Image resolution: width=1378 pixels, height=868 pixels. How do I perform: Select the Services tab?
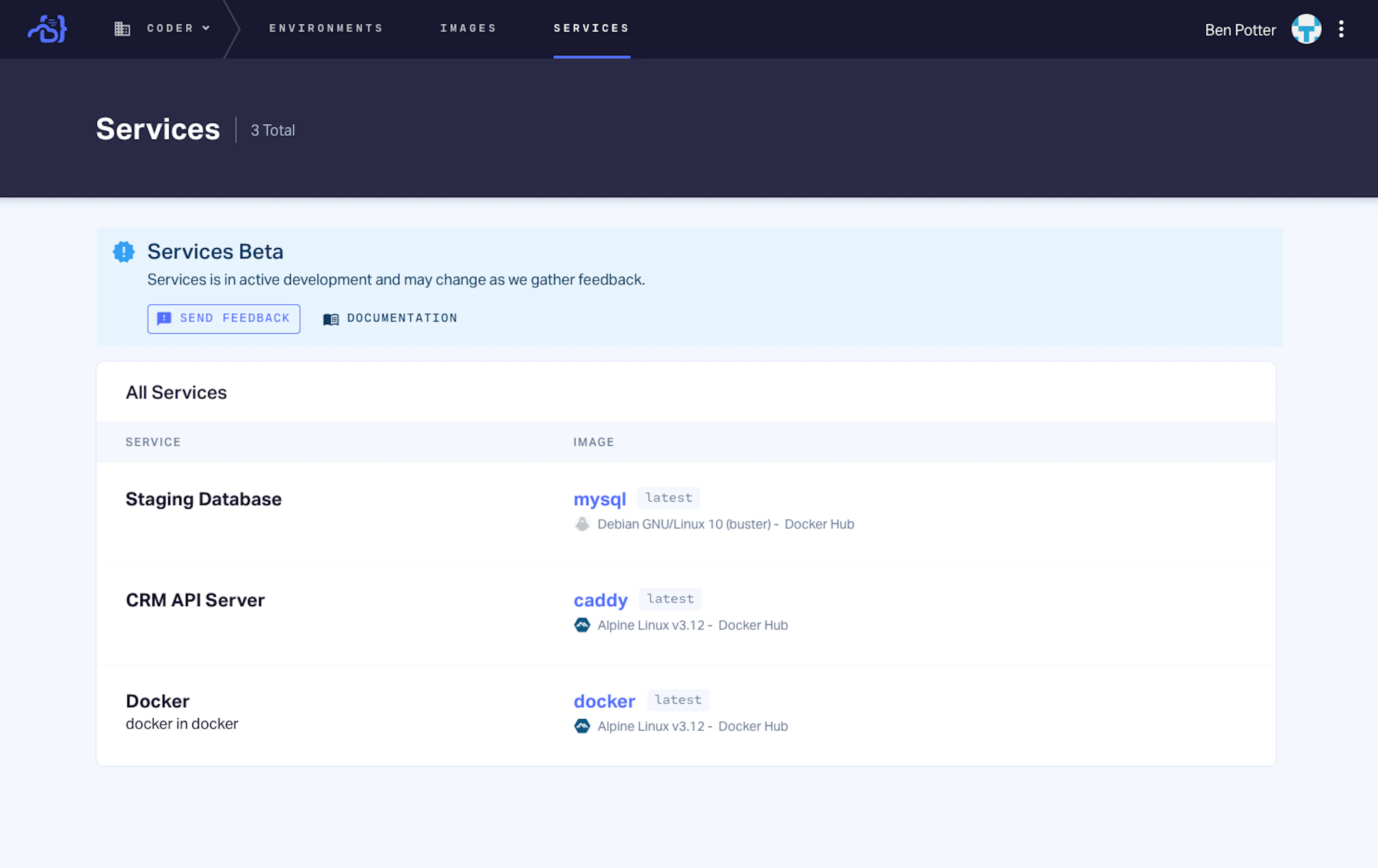coord(592,28)
